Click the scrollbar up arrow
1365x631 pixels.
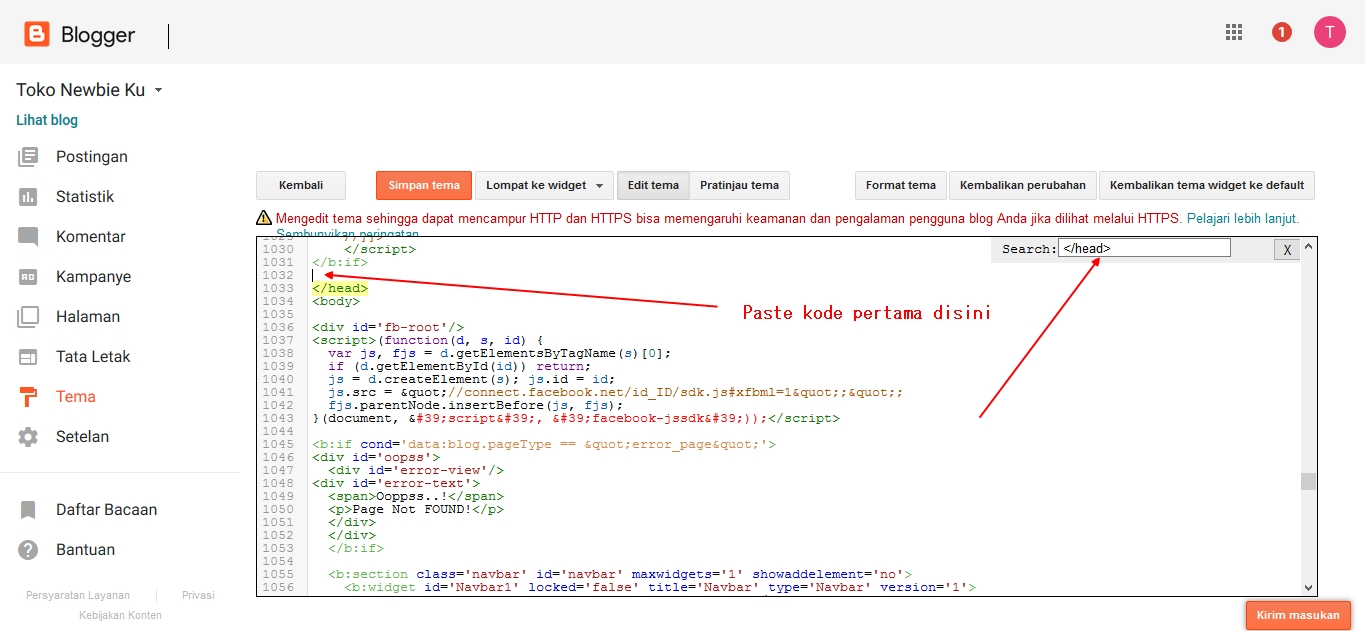point(1308,245)
